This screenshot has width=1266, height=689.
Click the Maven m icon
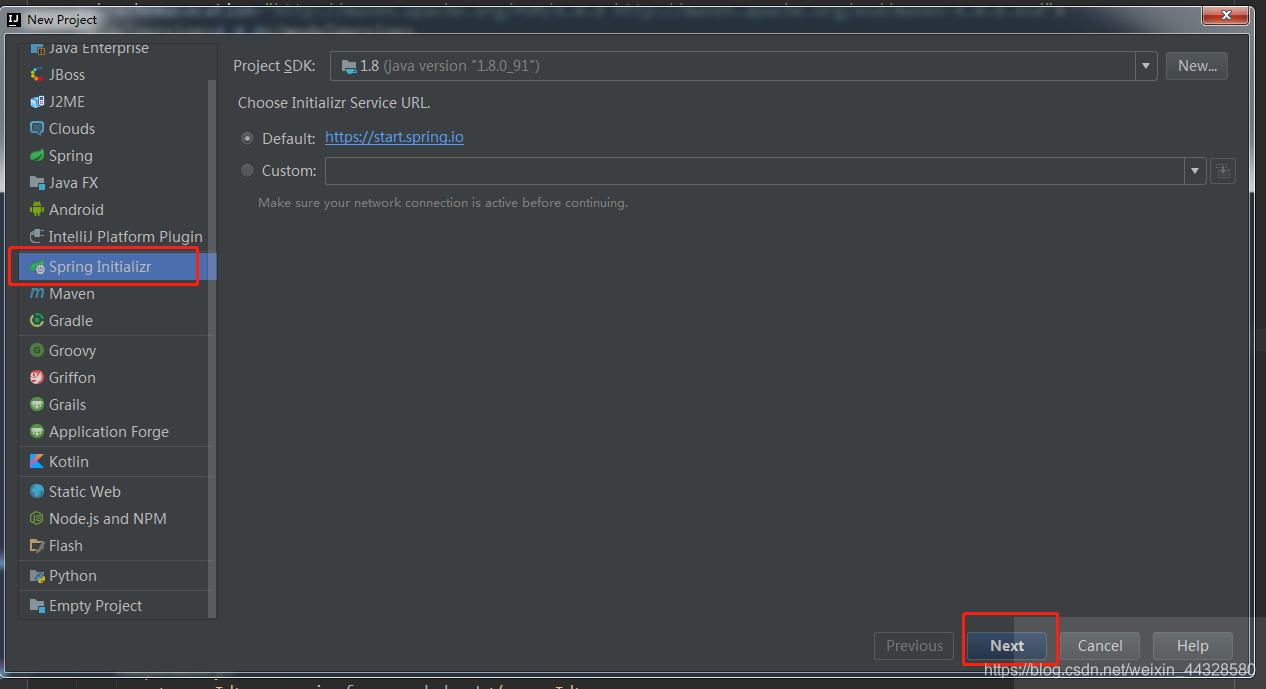click(38, 294)
